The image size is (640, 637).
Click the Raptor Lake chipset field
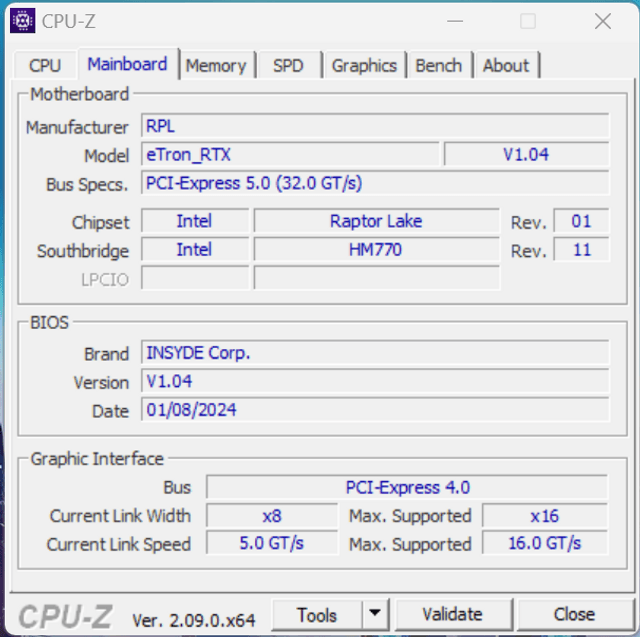click(376, 221)
